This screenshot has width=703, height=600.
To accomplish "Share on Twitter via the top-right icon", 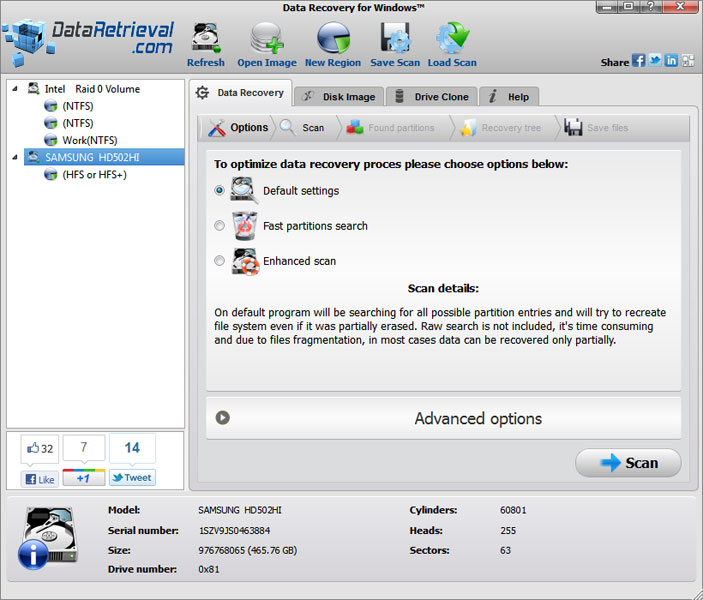I will [x=655, y=61].
